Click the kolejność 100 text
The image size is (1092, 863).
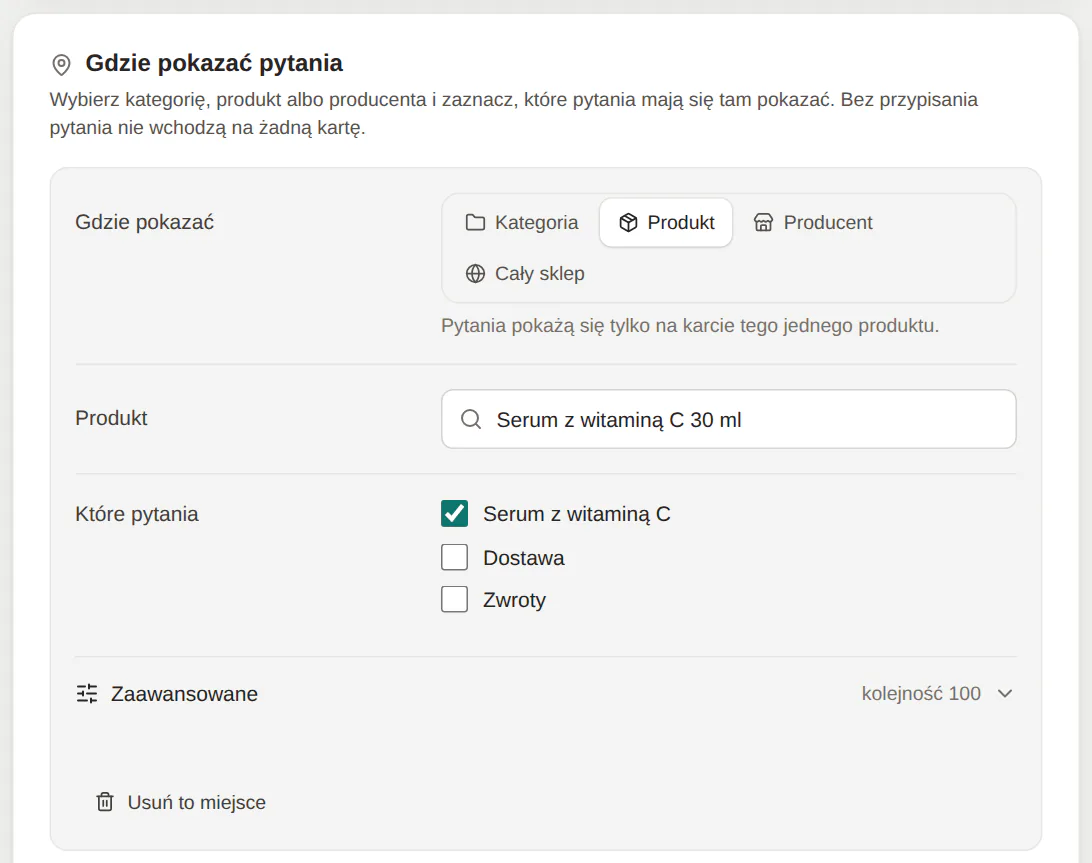pos(921,694)
